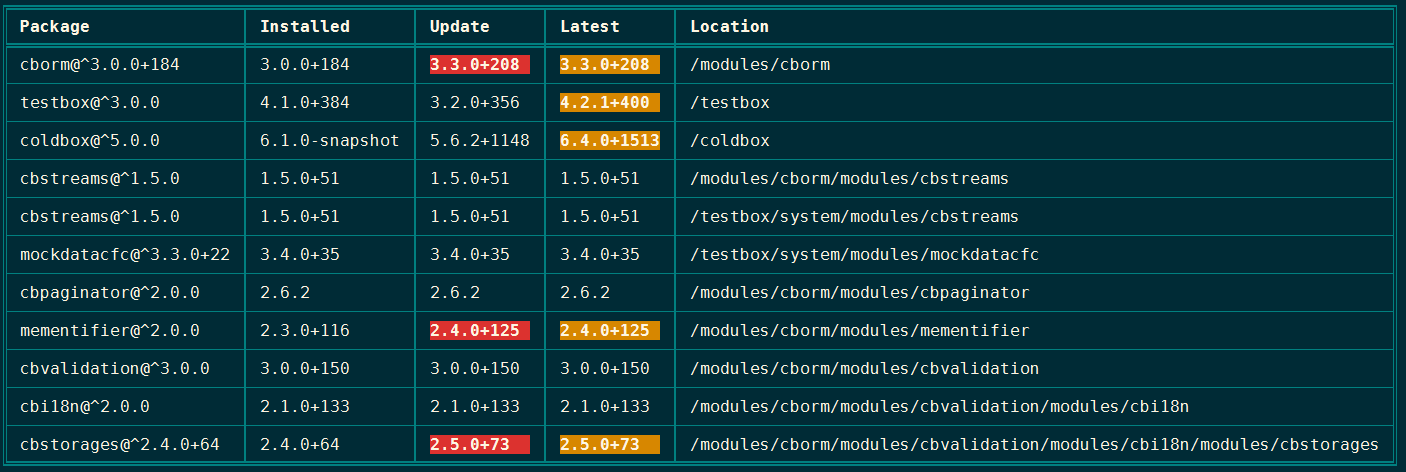The width and height of the screenshot is (1406, 472).
Task: Click the Installed column header
Action: [305, 27]
